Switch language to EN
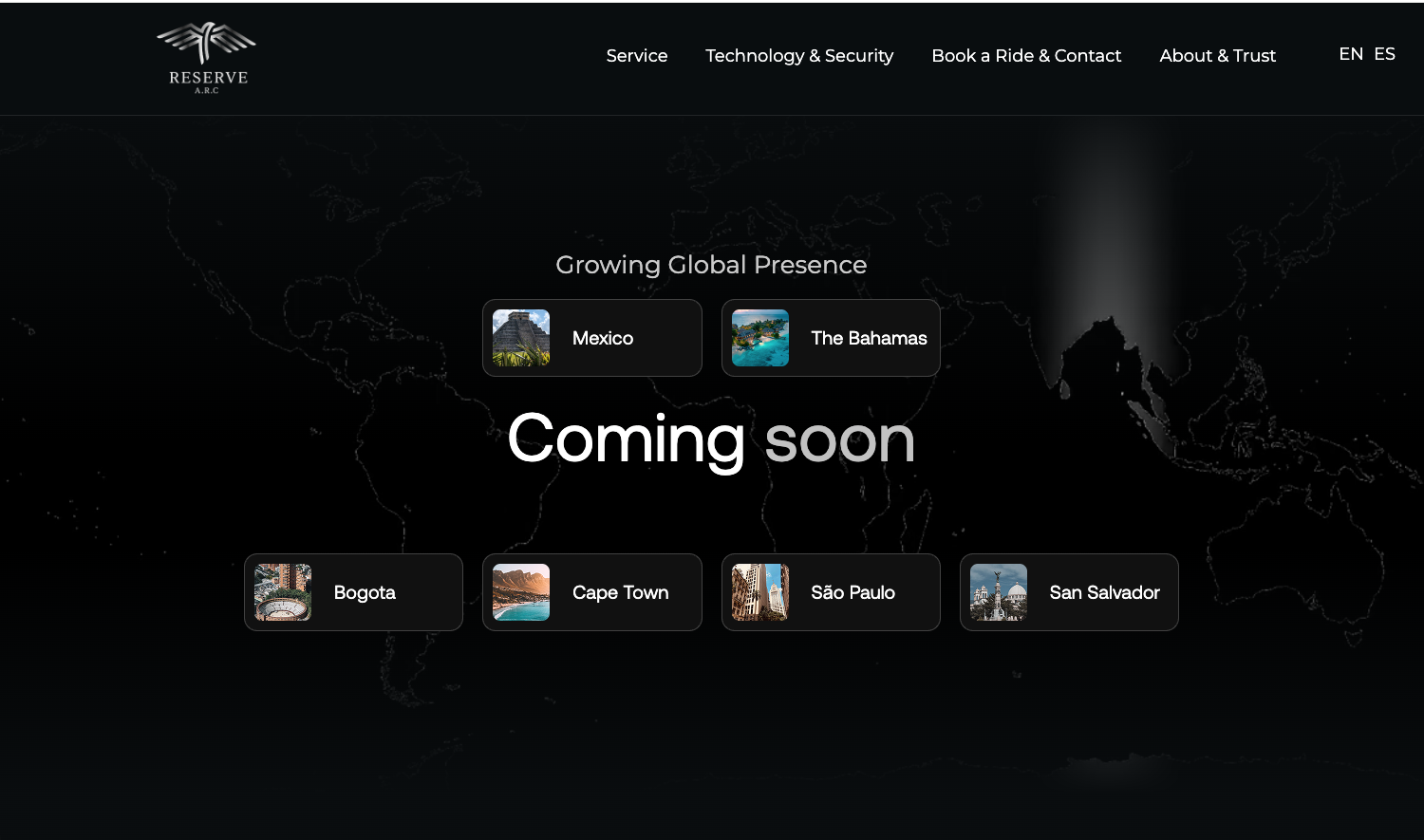Screen dimensions: 1424x840 pos(1350,54)
